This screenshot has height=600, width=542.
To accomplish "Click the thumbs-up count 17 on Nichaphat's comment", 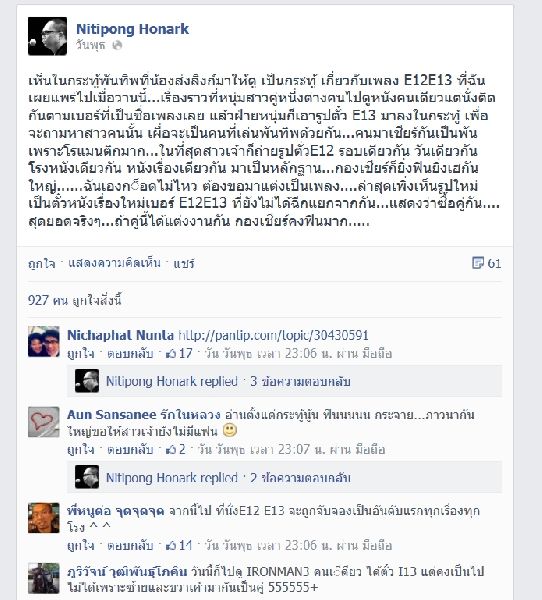I will pyautogui.click(x=179, y=353).
